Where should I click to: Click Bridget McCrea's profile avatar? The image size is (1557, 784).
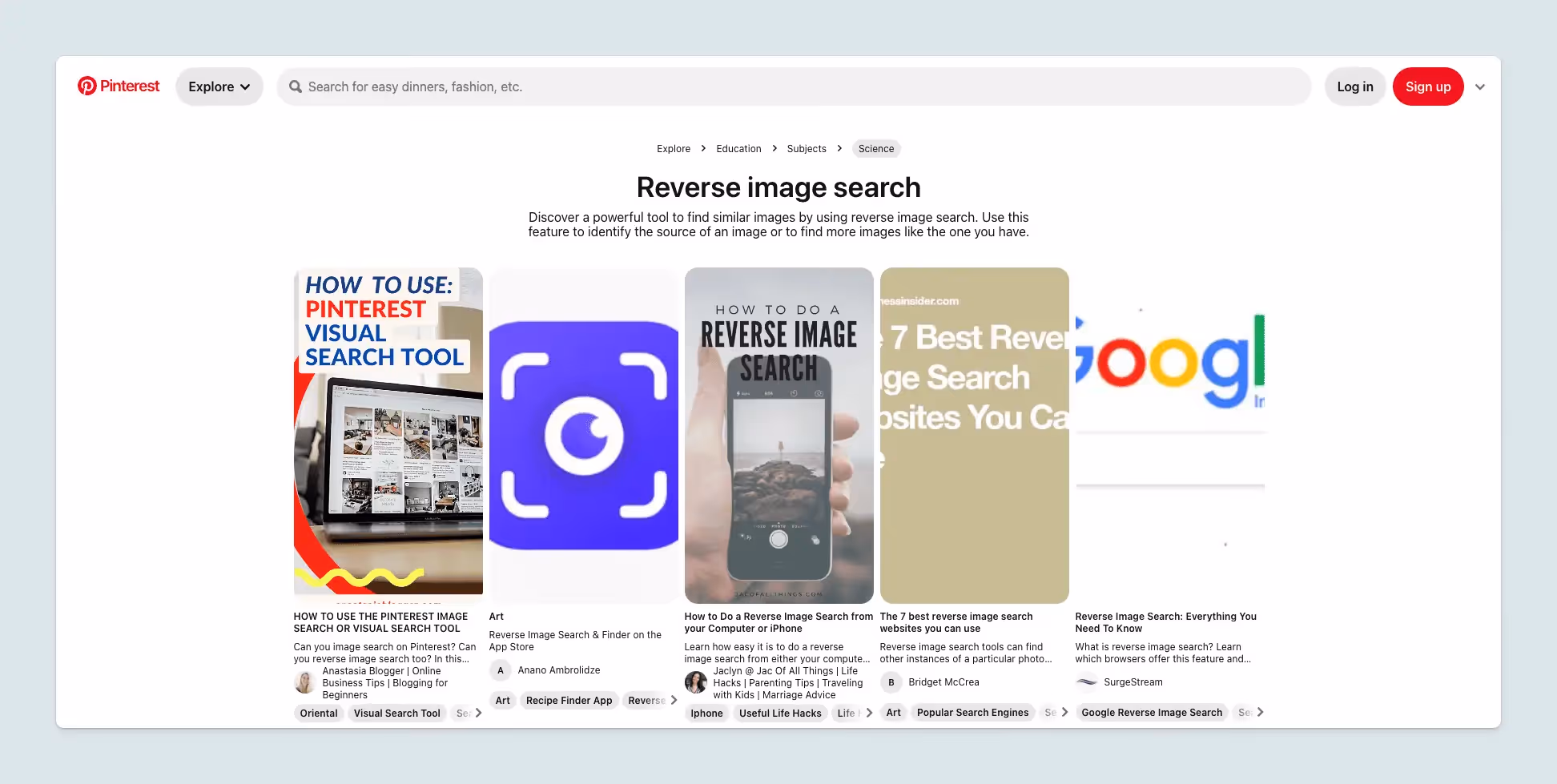[891, 682]
